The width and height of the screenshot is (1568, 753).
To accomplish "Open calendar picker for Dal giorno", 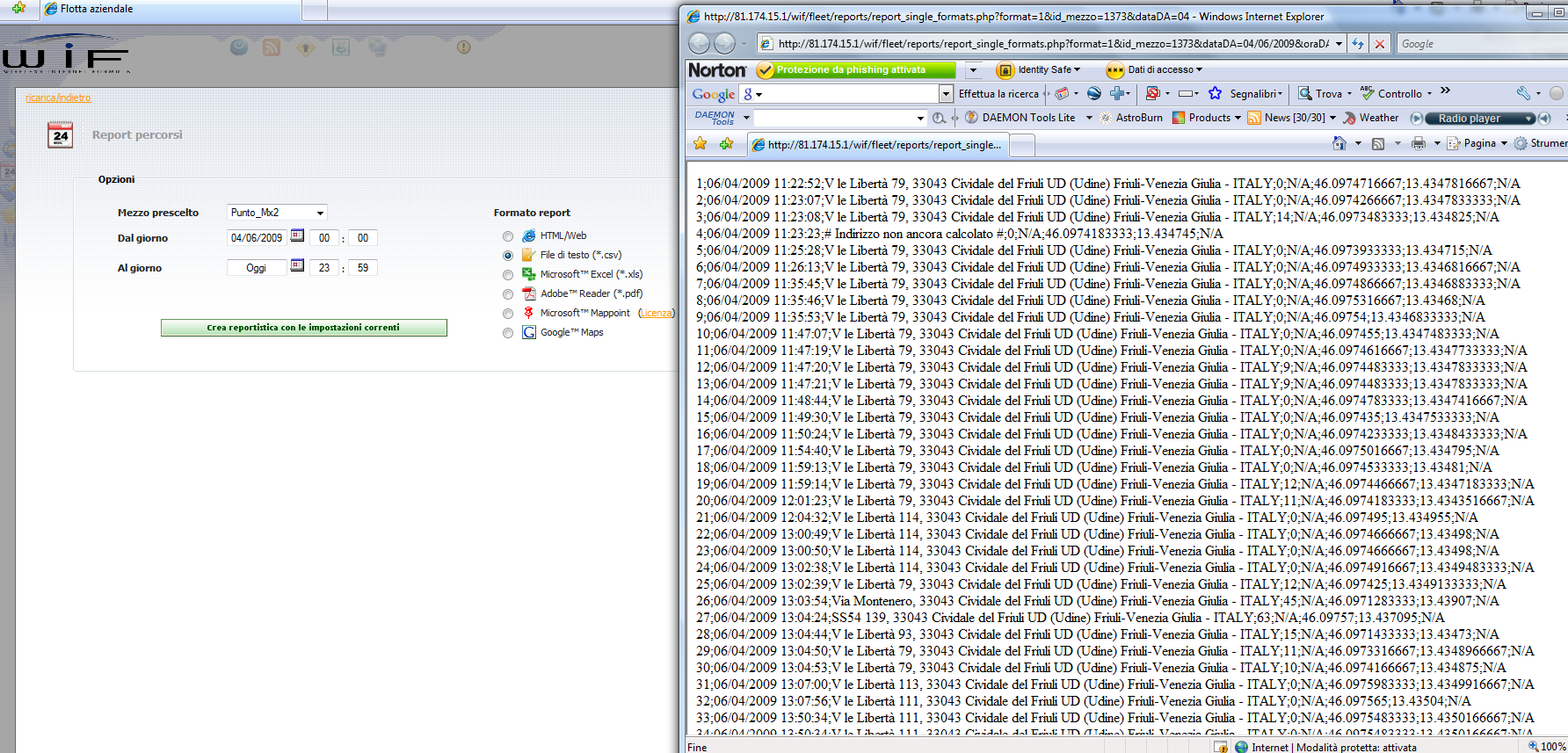I will (x=297, y=235).
